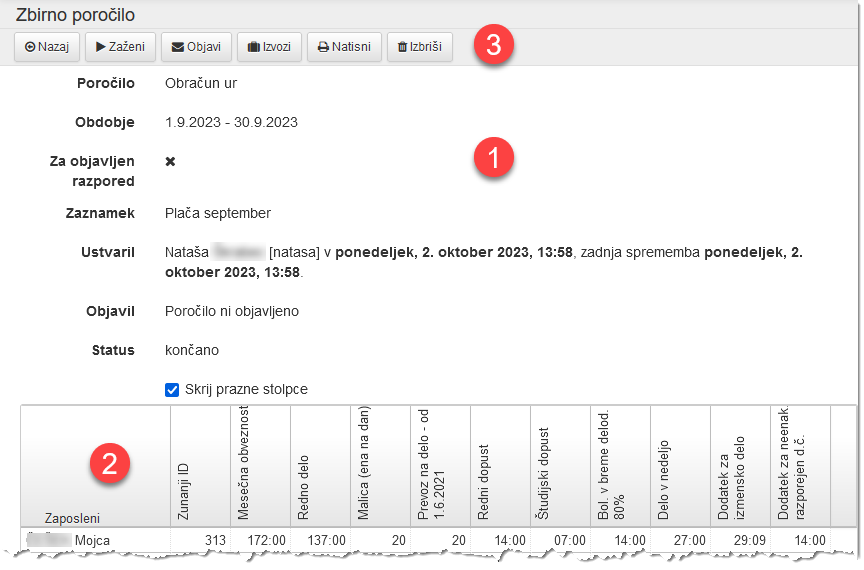Click the cell value 313
Screen dimensions: 864x570
click(215, 541)
